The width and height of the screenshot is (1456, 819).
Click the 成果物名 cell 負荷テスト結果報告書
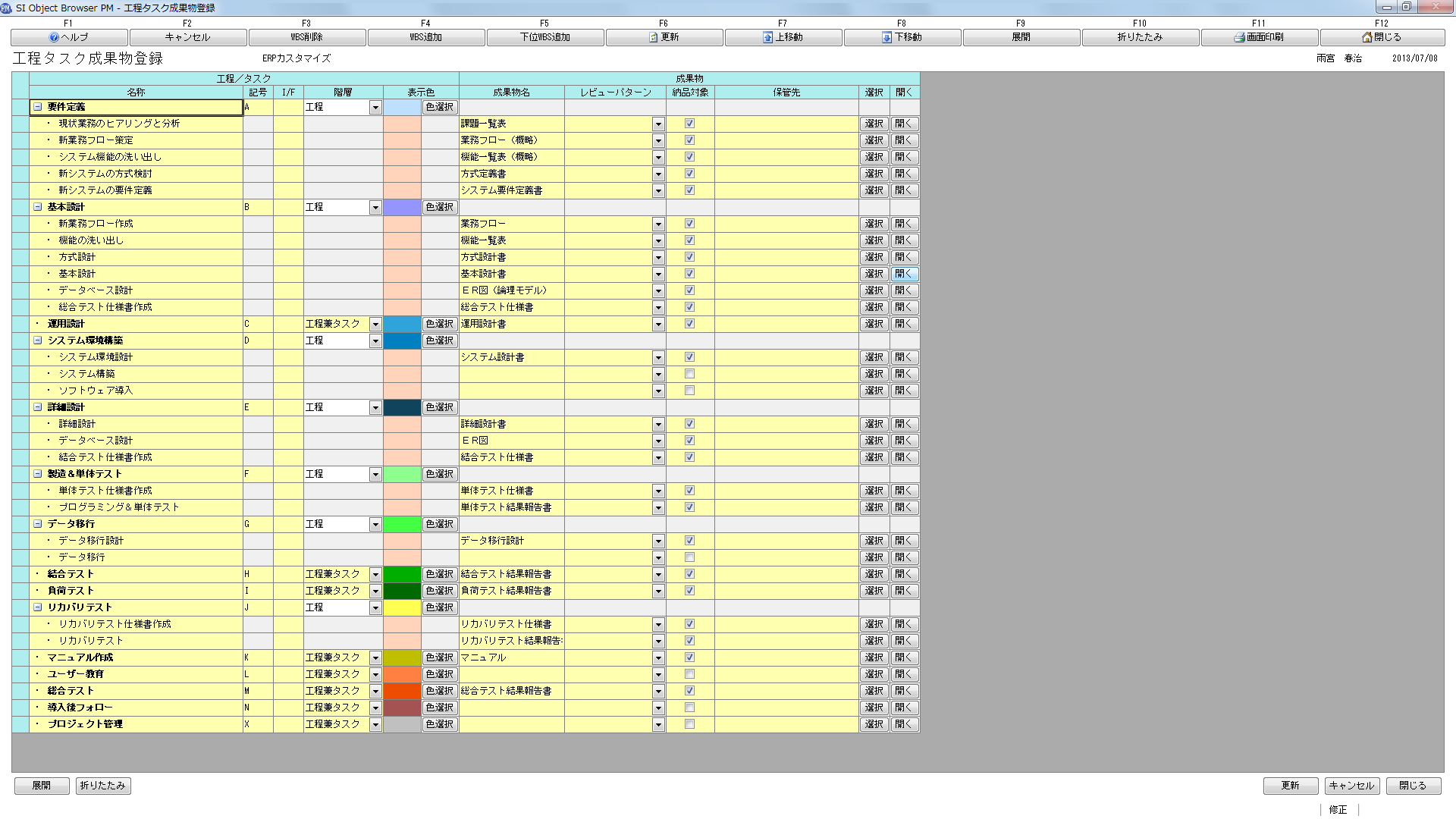[x=511, y=591]
